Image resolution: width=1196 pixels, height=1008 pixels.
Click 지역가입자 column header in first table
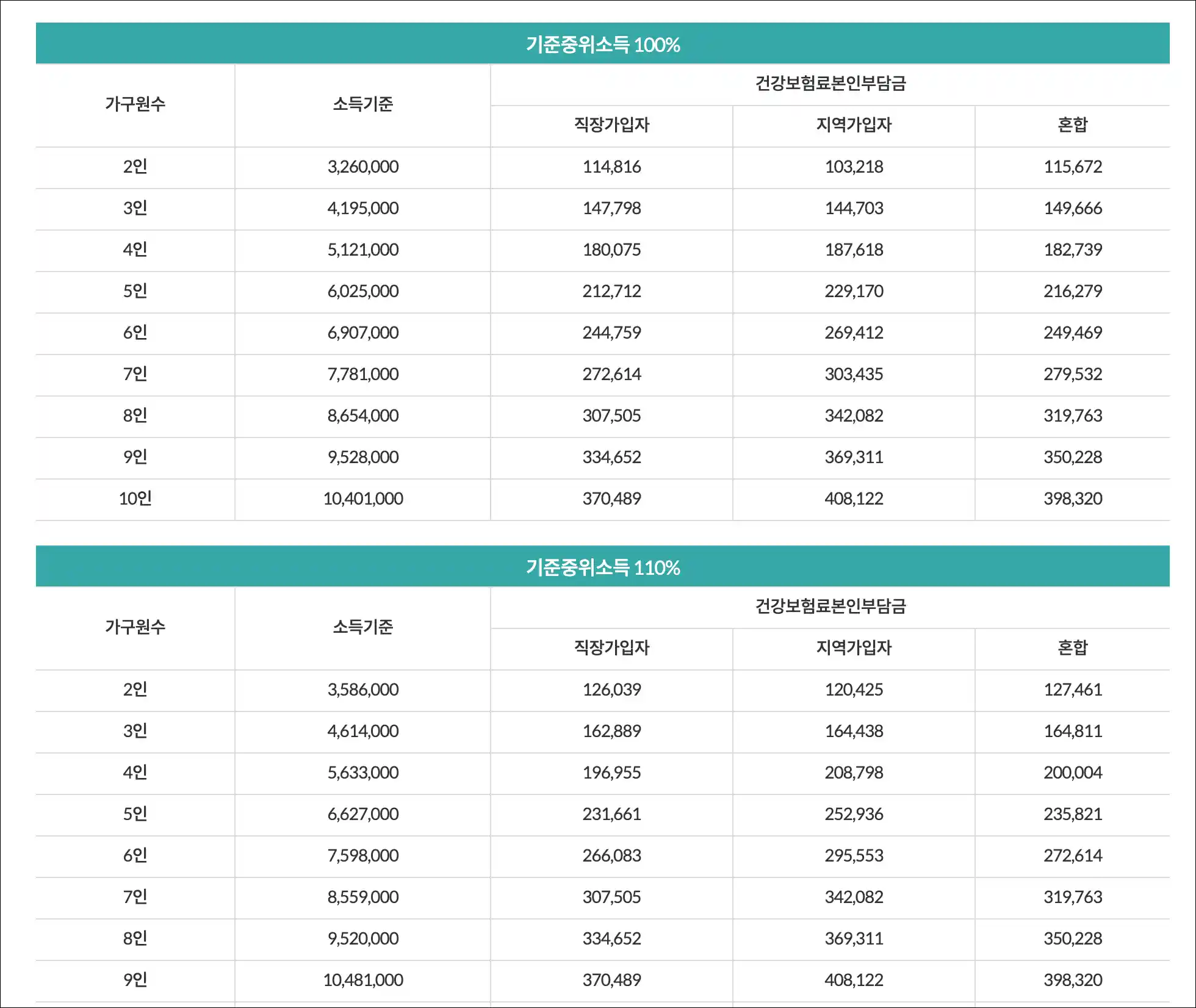pyautogui.click(x=854, y=125)
